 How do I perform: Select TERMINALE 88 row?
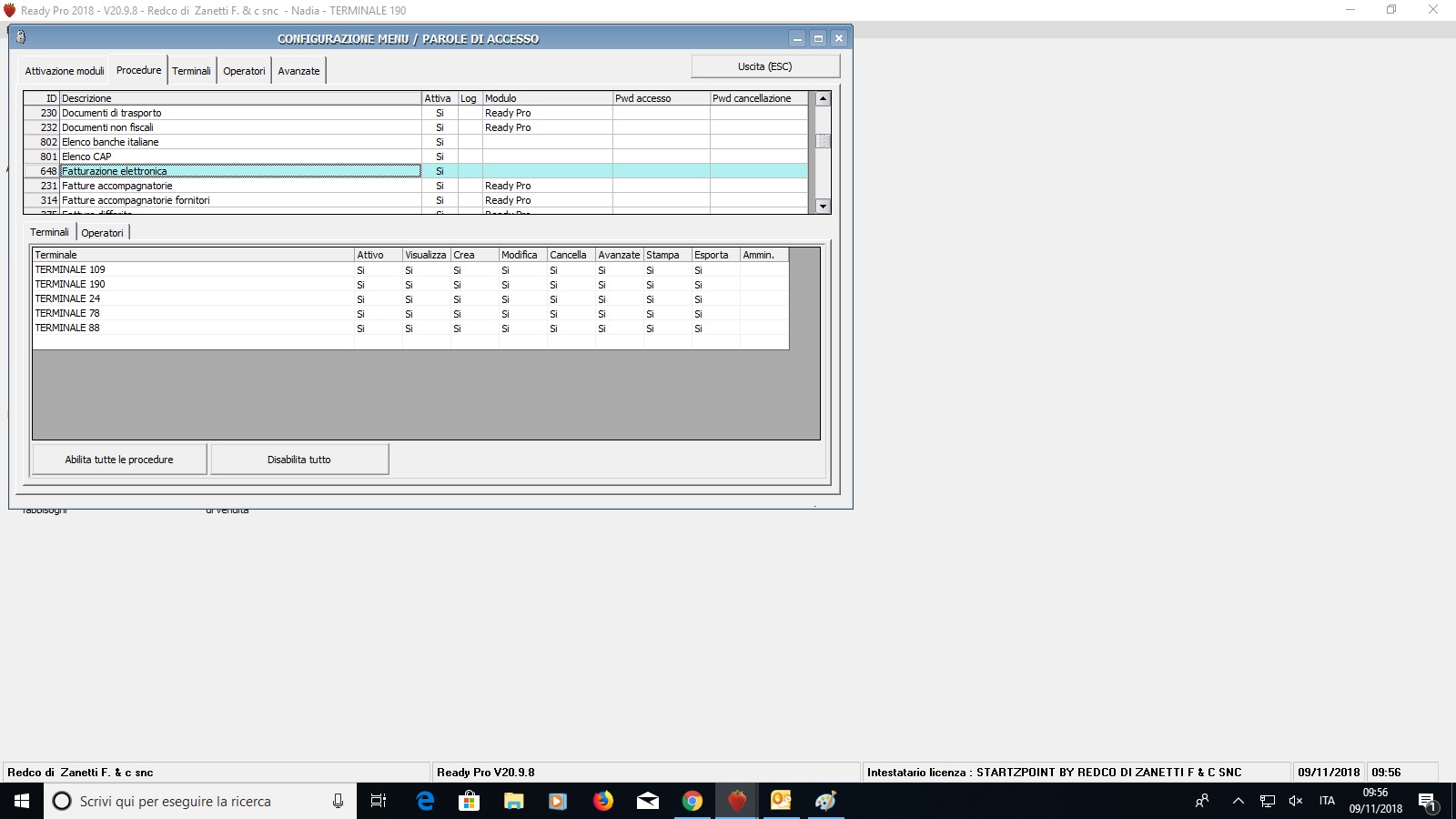click(410, 328)
